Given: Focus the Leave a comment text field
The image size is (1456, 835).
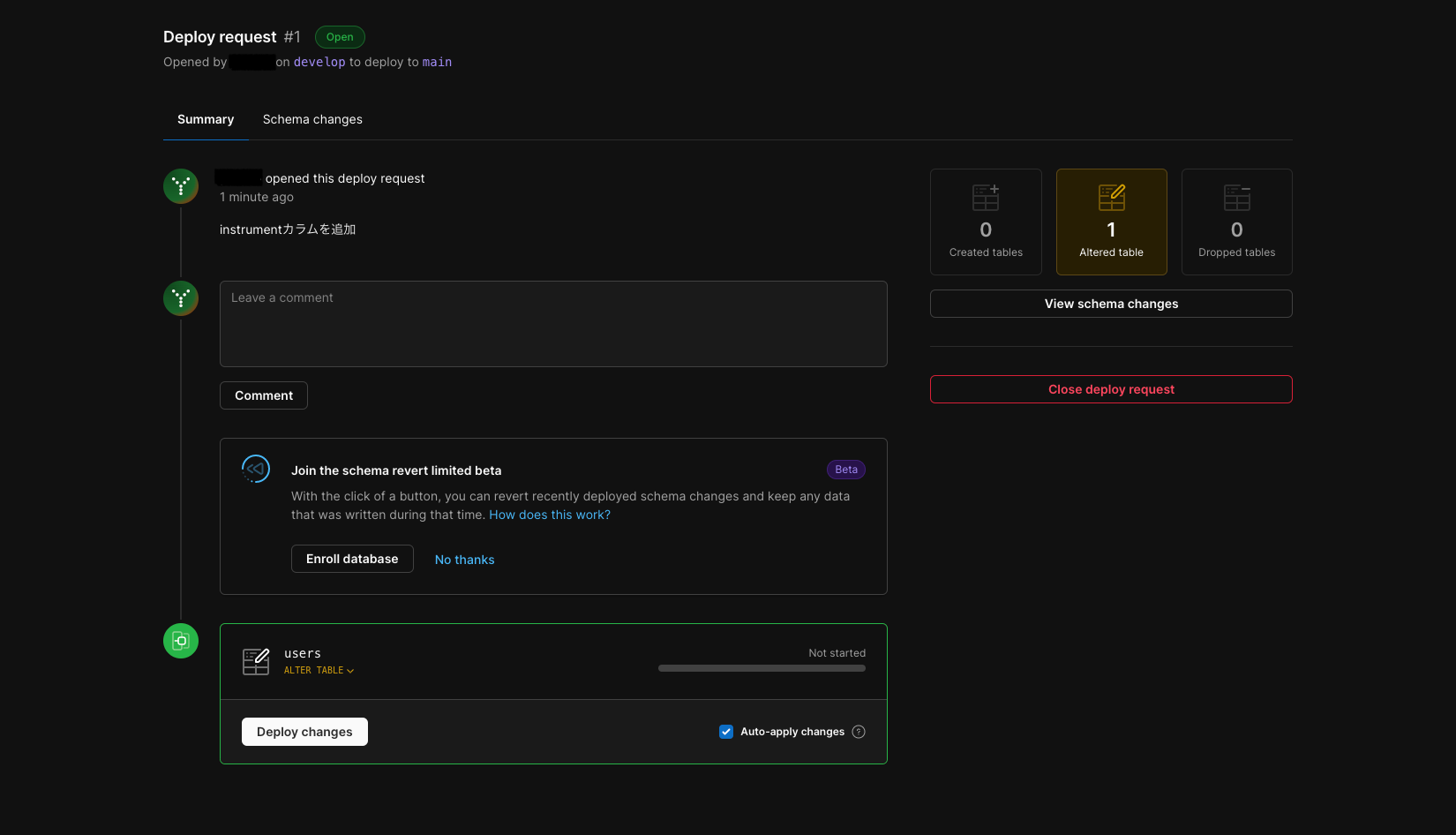Looking at the screenshot, I should click(553, 324).
